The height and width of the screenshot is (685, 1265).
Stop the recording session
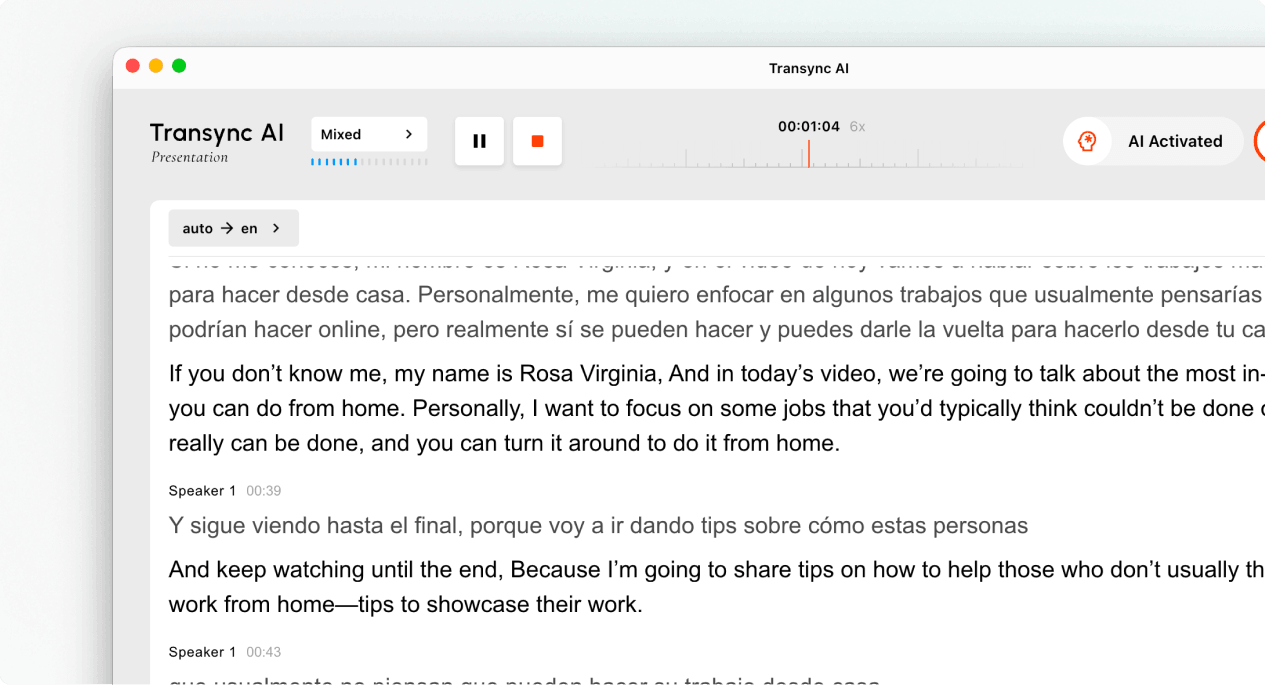(x=537, y=141)
